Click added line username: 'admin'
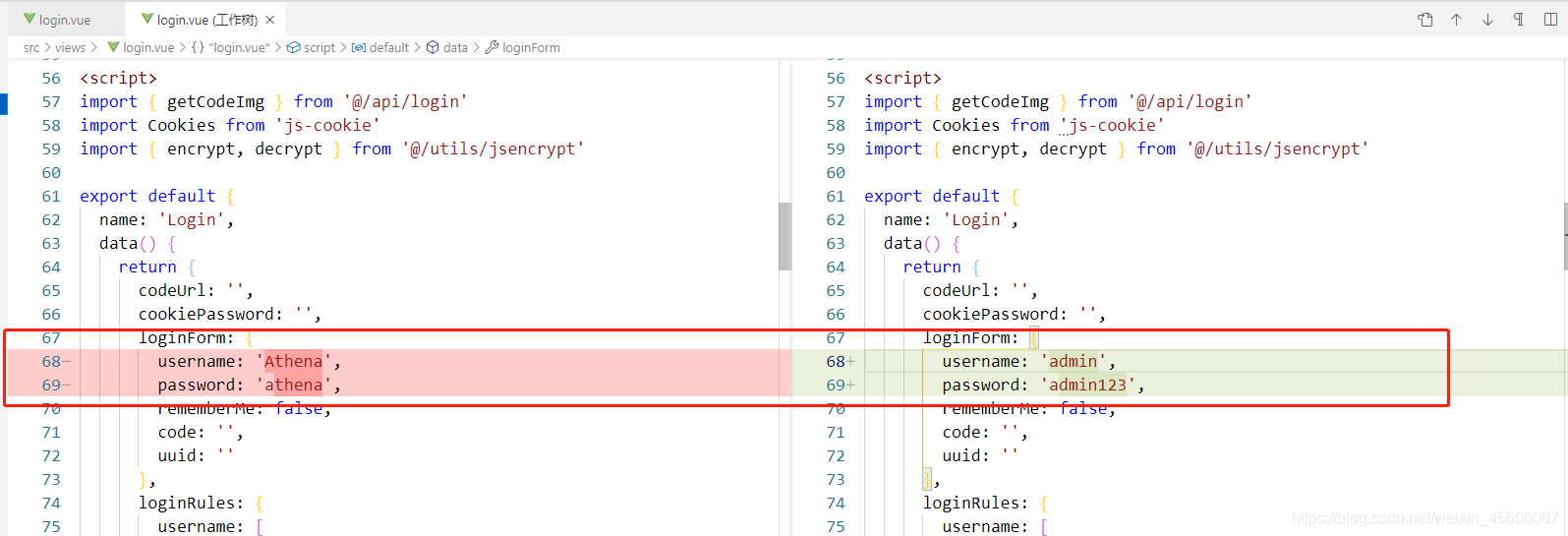This screenshot has width=1568, height=536. click(1028, 361)
